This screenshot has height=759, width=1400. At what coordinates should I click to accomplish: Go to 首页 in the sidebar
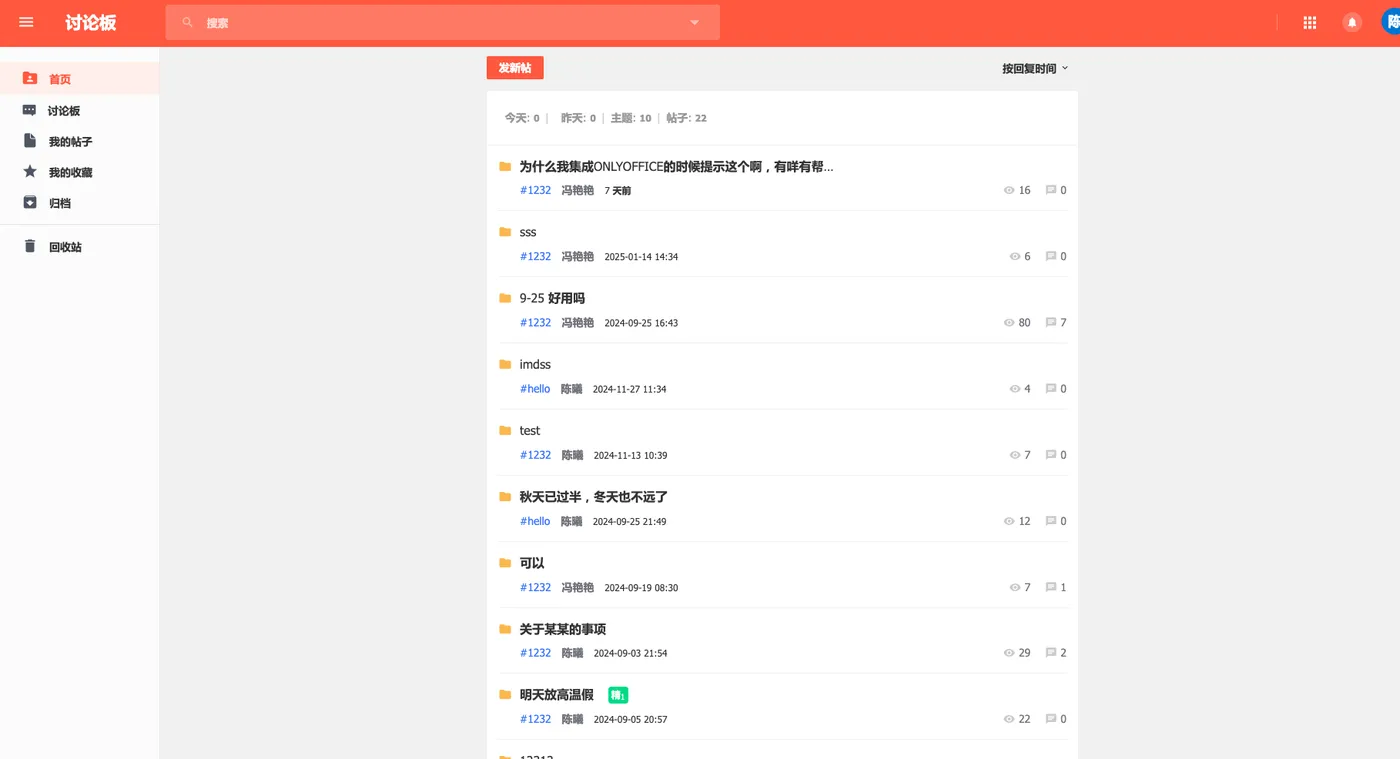80,79
